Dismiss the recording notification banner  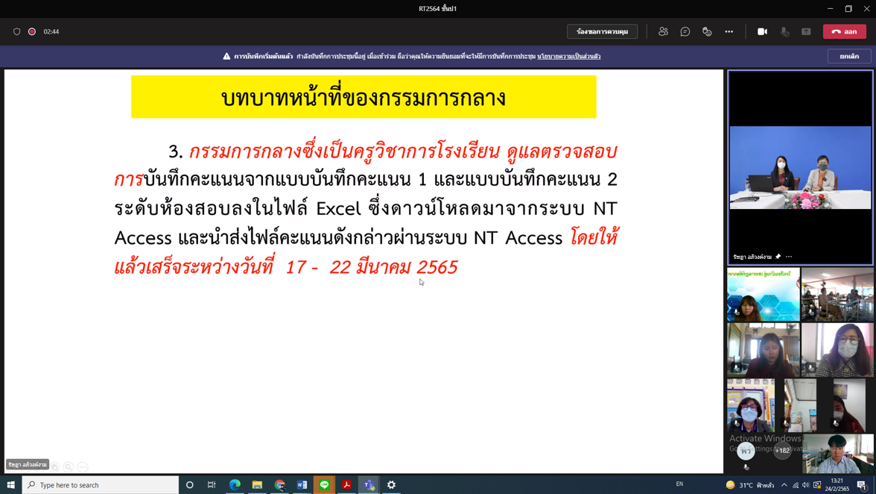[849, 57]
